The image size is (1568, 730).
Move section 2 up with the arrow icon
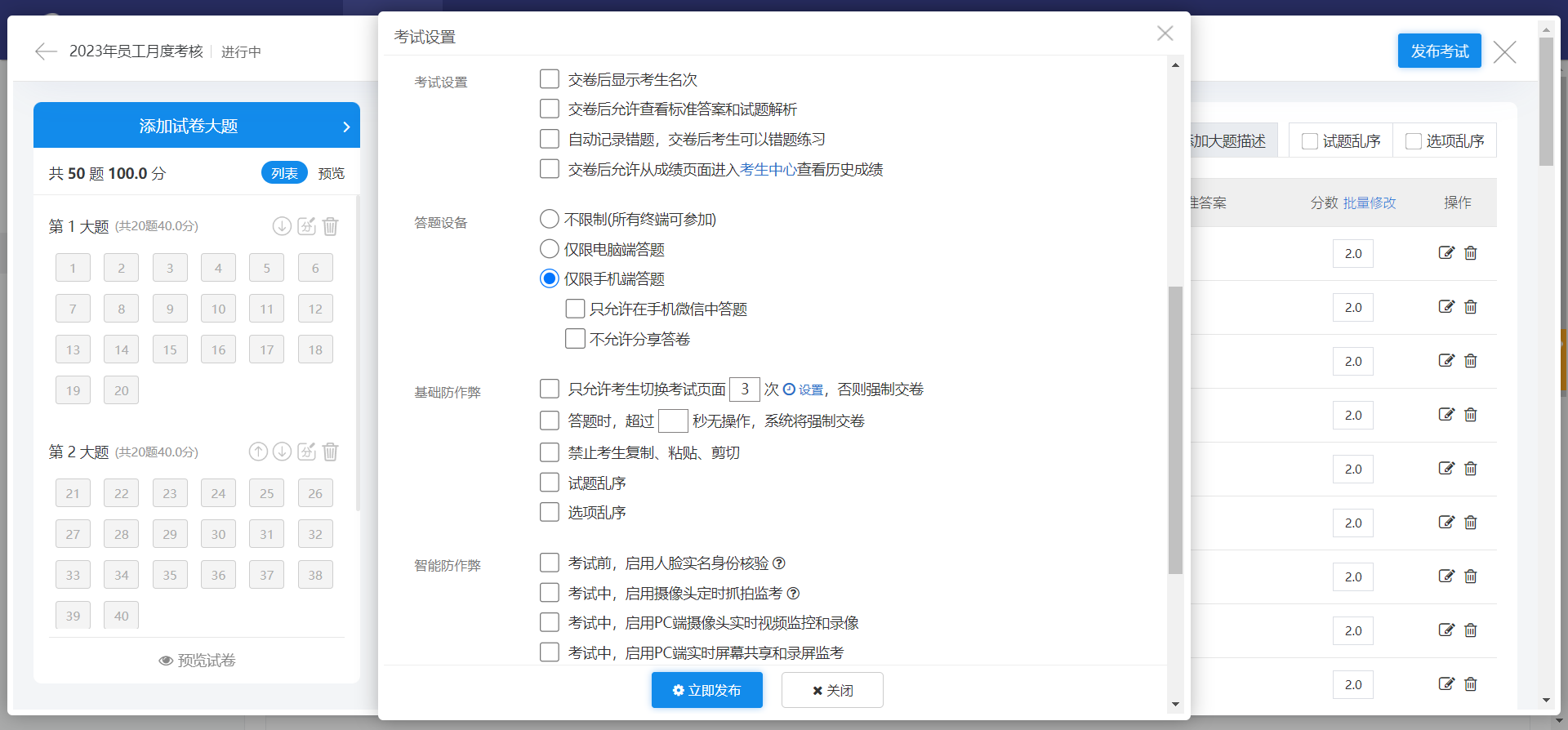click(258, 452)
